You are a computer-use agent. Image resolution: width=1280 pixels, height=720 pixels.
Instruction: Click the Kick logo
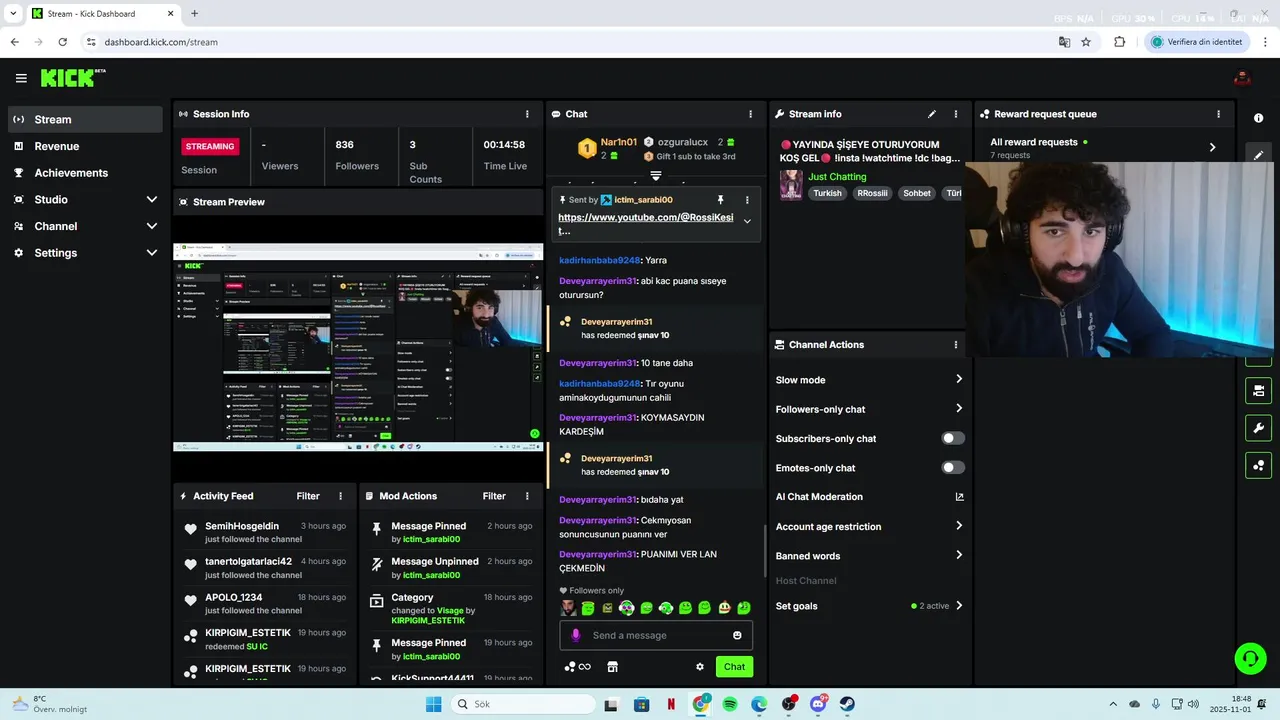tap(73, 78)
